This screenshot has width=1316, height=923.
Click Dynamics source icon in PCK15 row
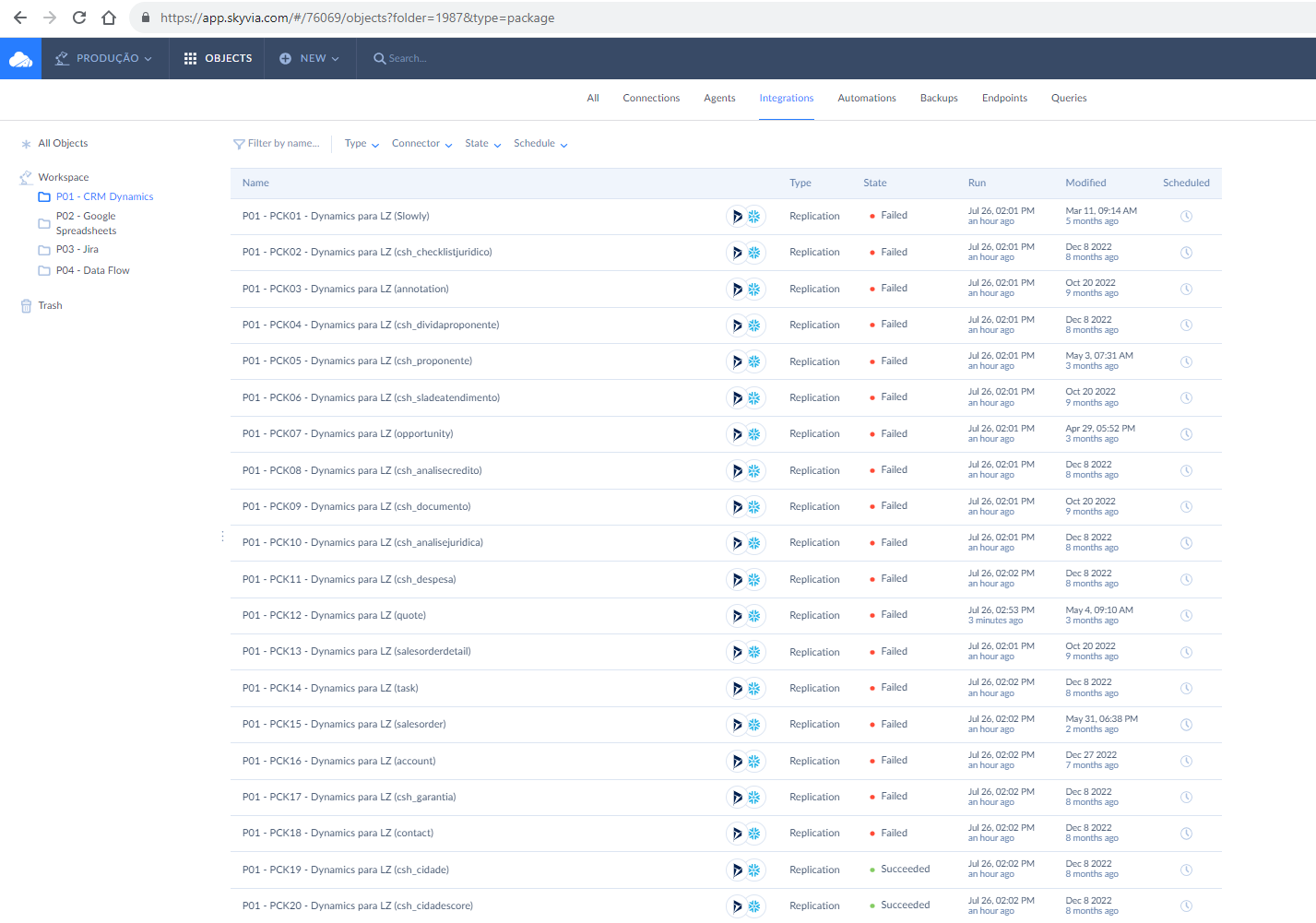point(736,725)
